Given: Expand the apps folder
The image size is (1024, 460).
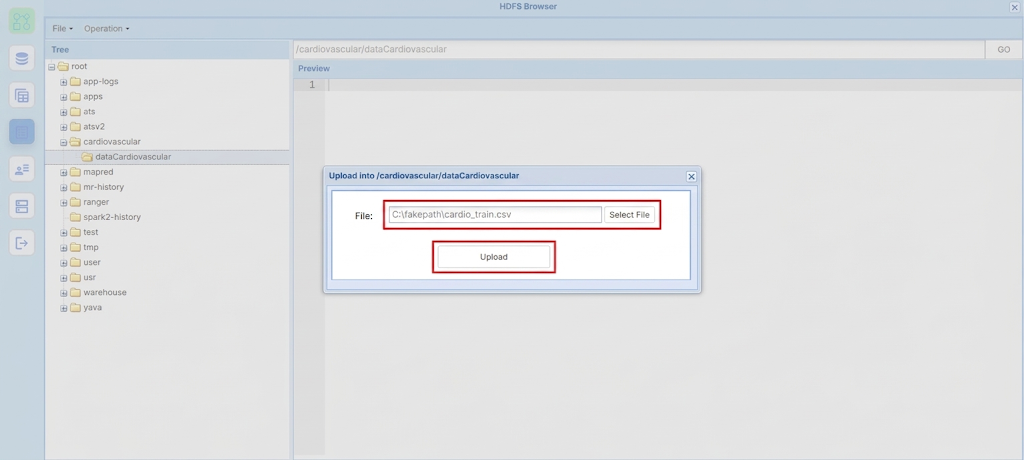Looking at the screenshot, I should point(63,97).
